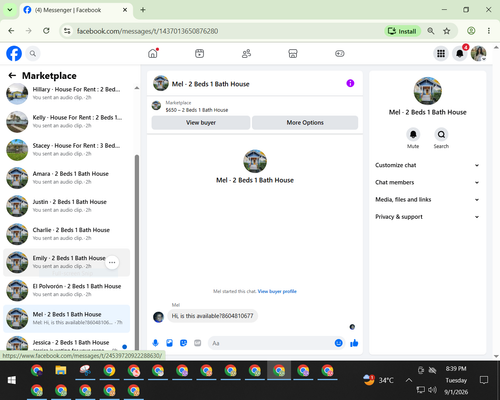Viewport: 500px width, 400px height.
Task: Click Mel's message 'Hi, is this available?'
Action: [x=212, y=316]
